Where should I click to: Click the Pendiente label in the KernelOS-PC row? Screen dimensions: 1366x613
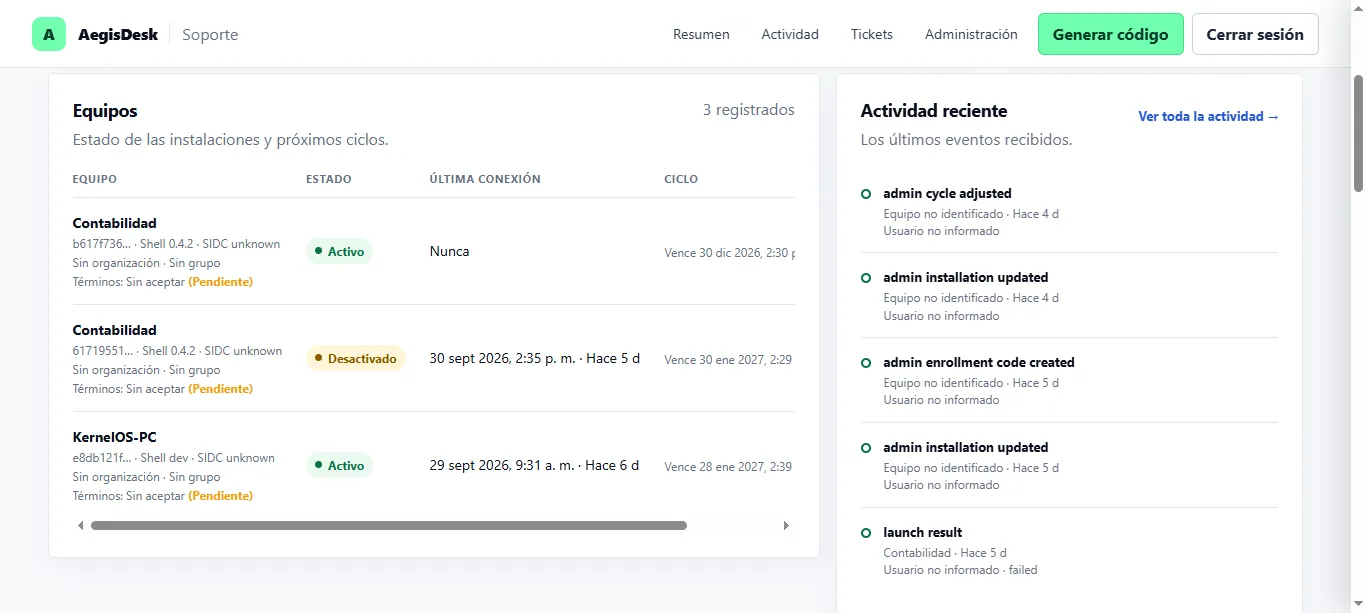tap(221, 496)
